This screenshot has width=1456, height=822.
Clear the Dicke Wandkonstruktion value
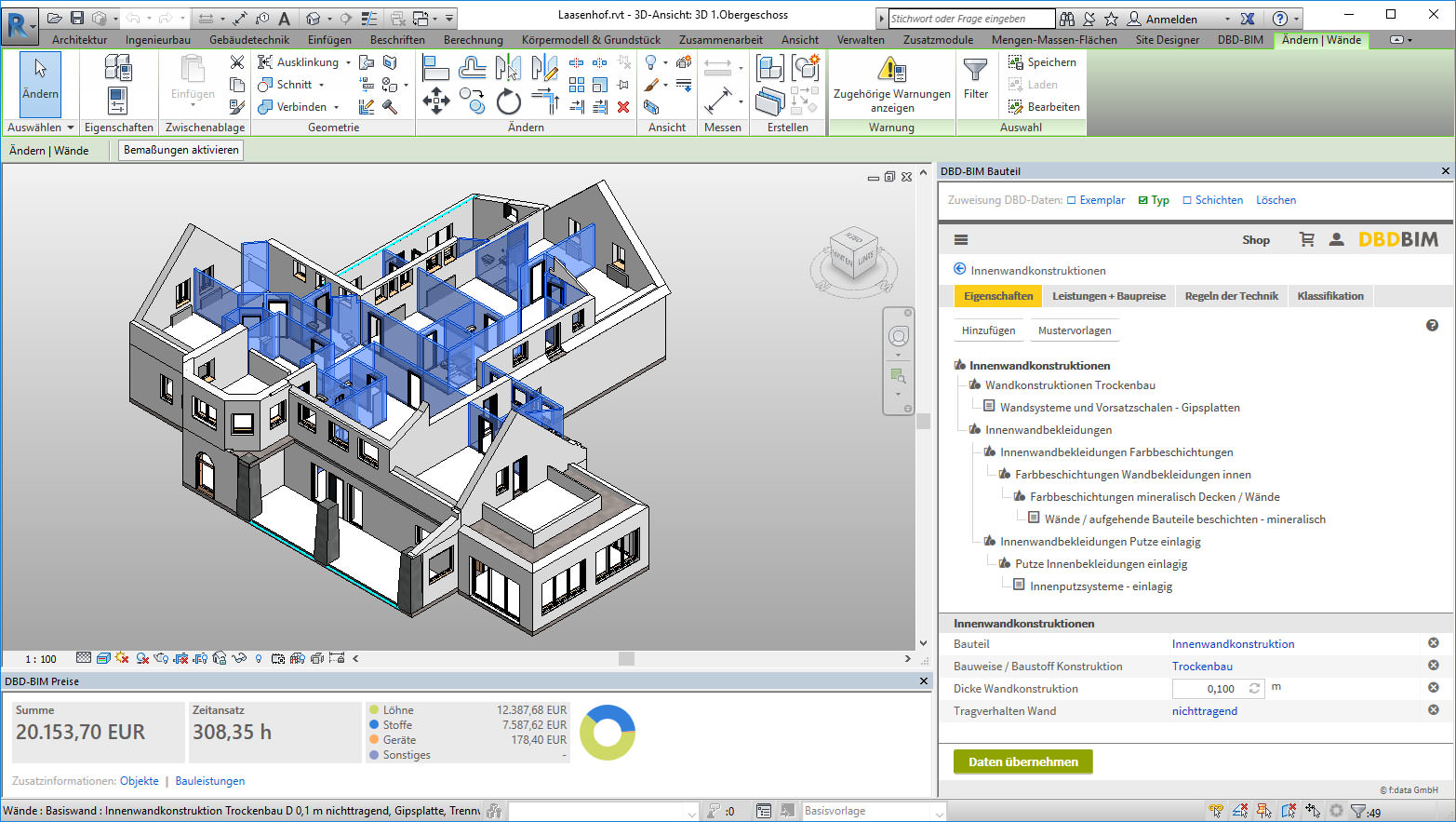(x=1433, y=688)
